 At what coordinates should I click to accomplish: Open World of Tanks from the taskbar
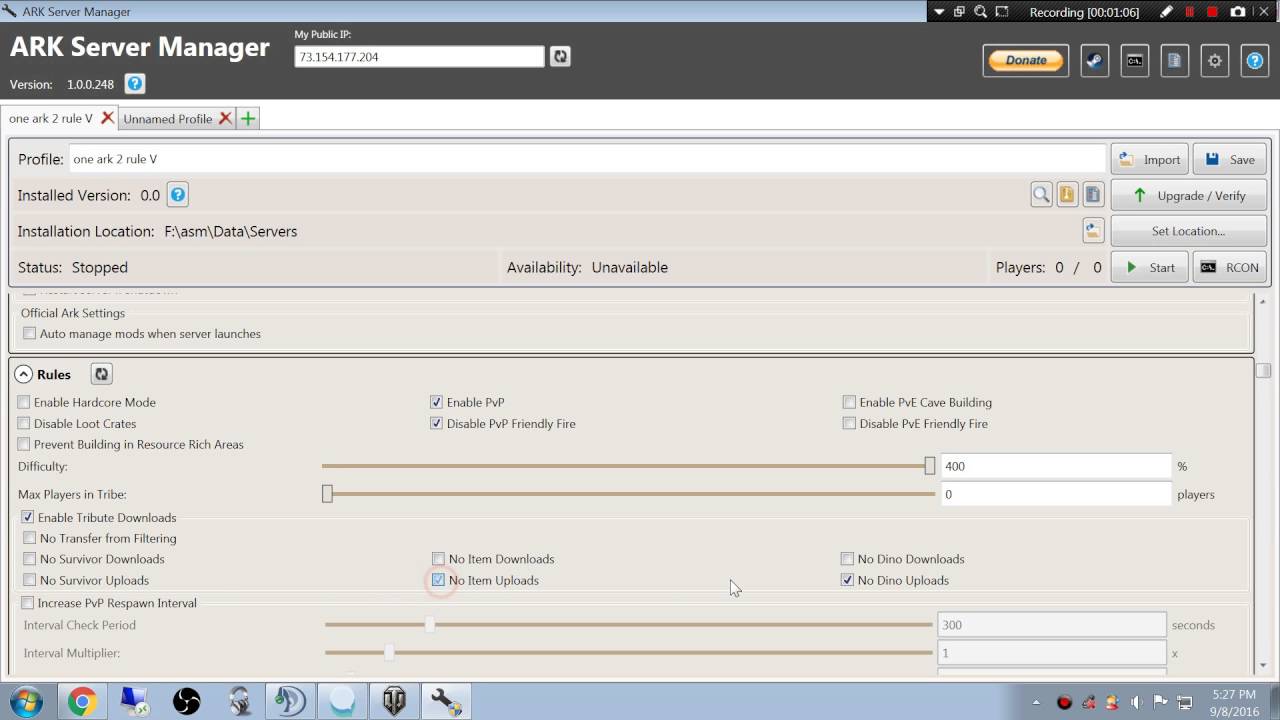395,702
